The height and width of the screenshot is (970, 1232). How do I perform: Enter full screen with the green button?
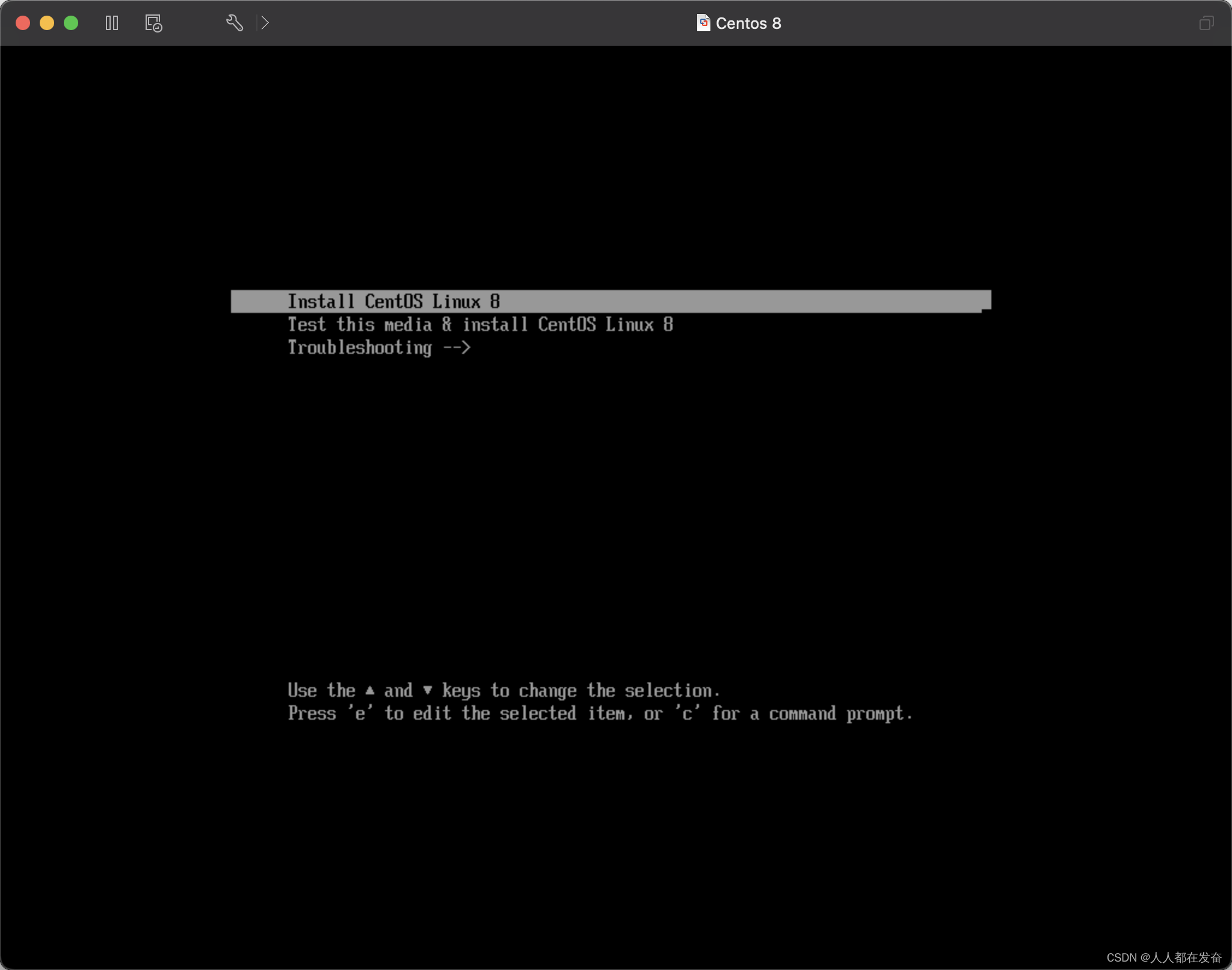(71, 23)
